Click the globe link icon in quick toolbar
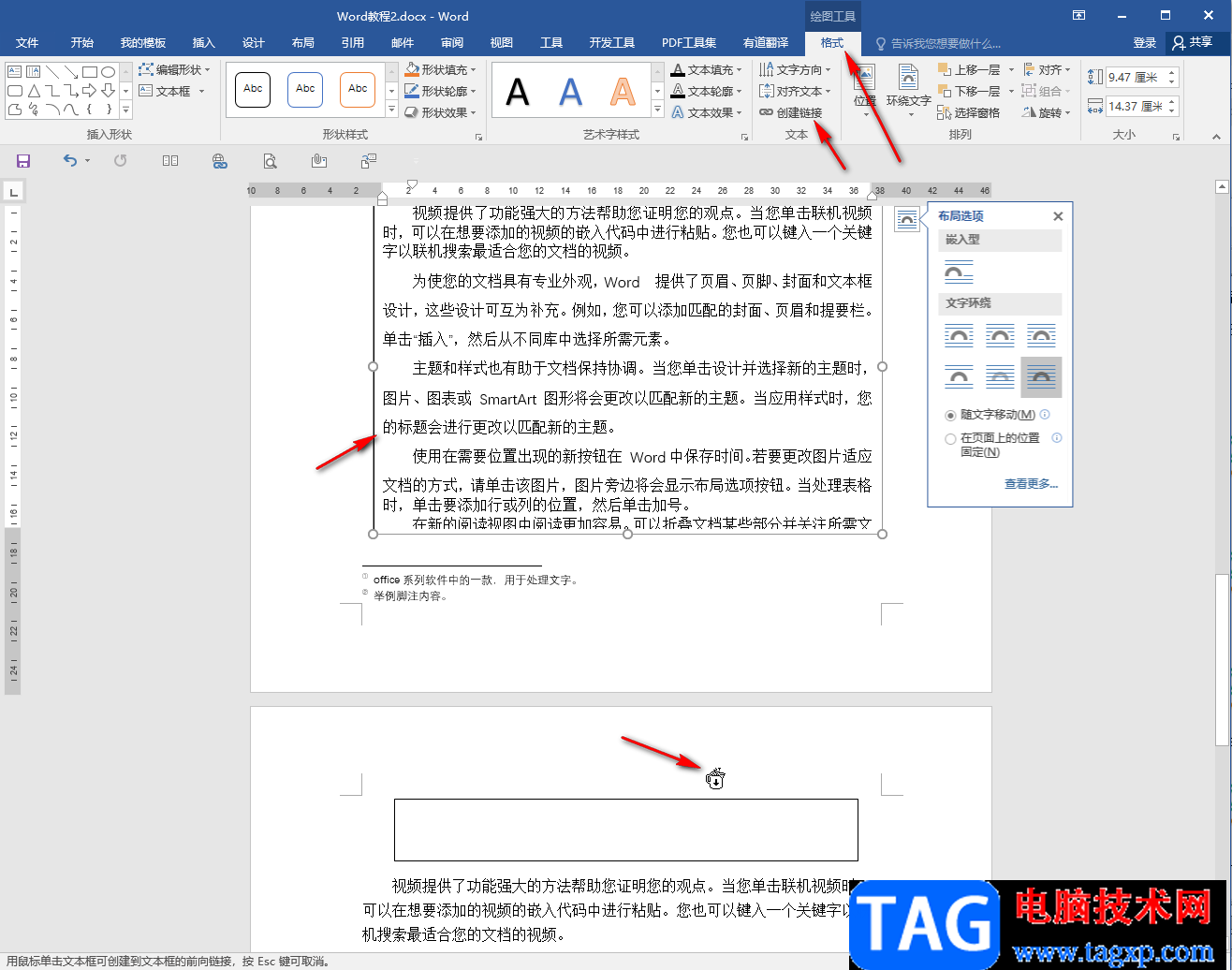Viewport: 1232px width, 970px height. (220, 161)
